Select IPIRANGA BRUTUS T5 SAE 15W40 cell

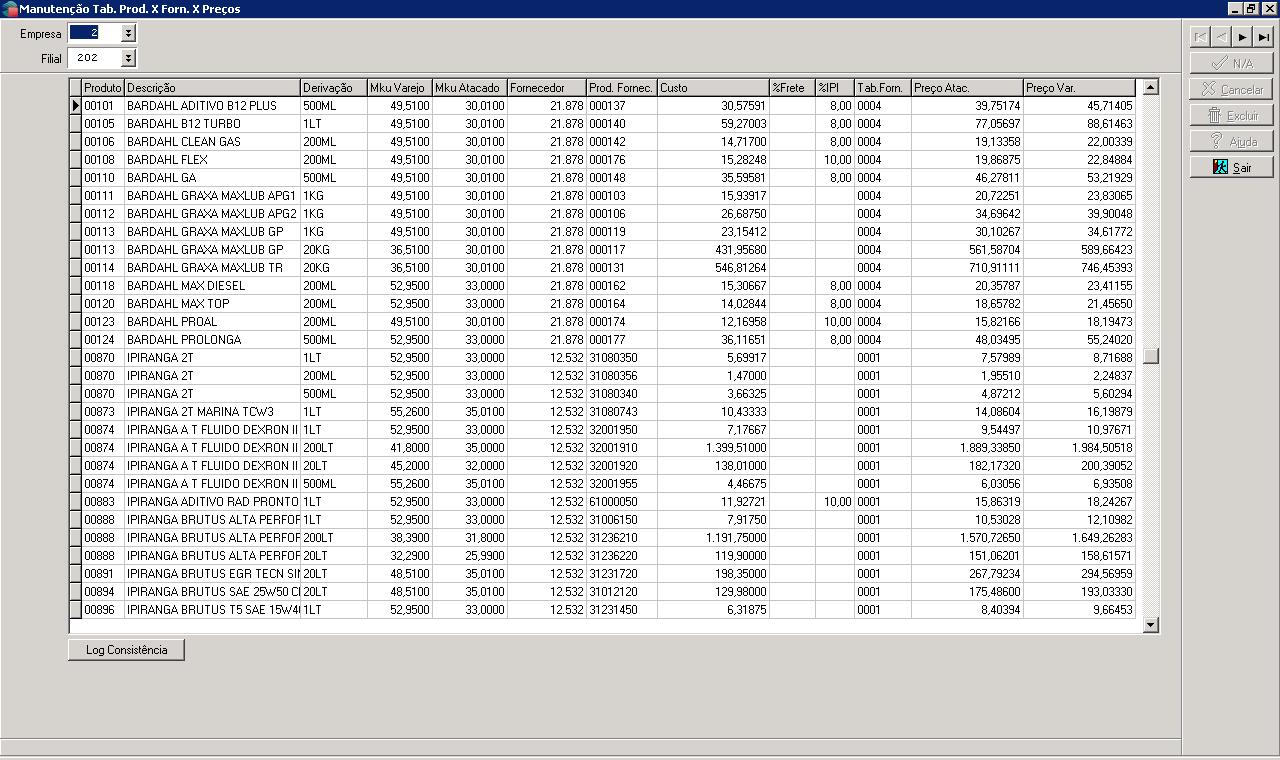coord(213,610)
